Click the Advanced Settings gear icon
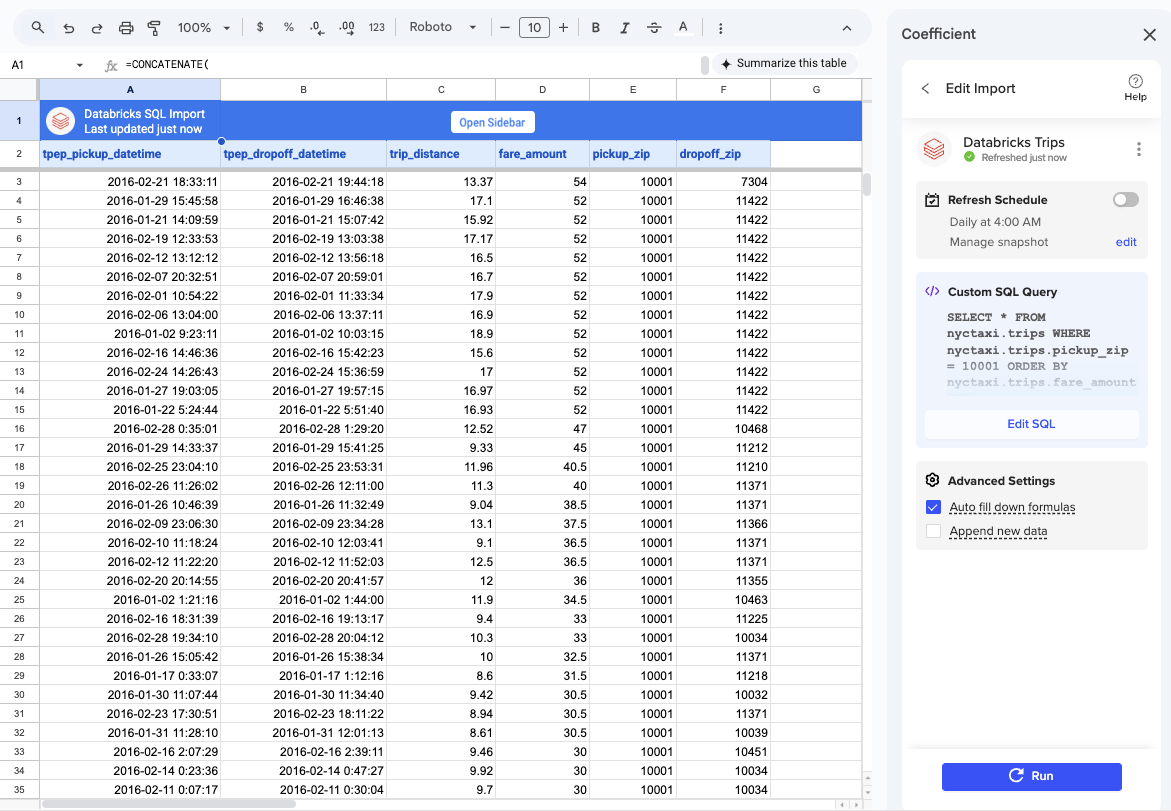 point(933,480)
